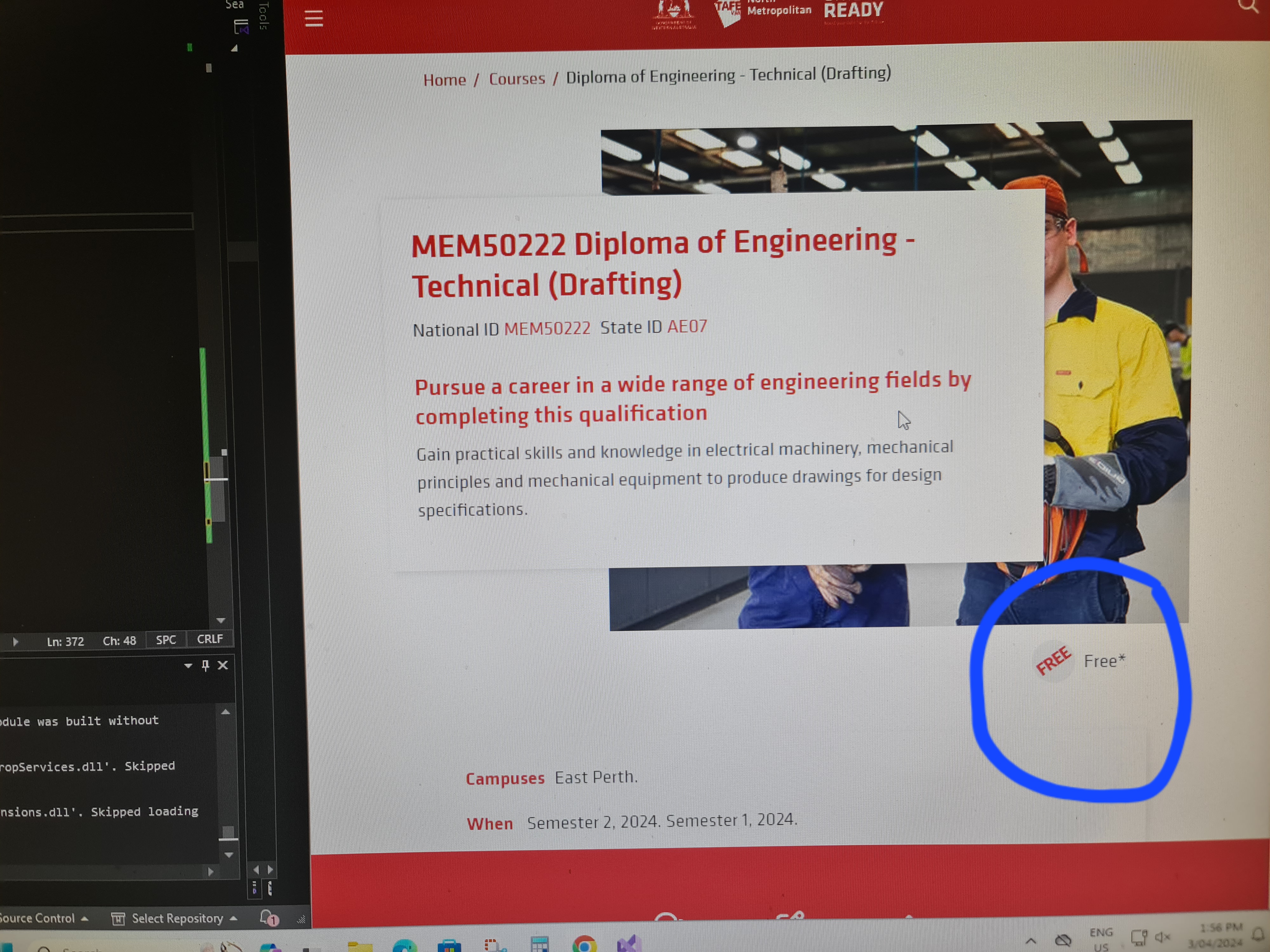Screen dimensions: 1270x952
Task: Click 'Ch: 48' column indicator
Action: (119, 640)
